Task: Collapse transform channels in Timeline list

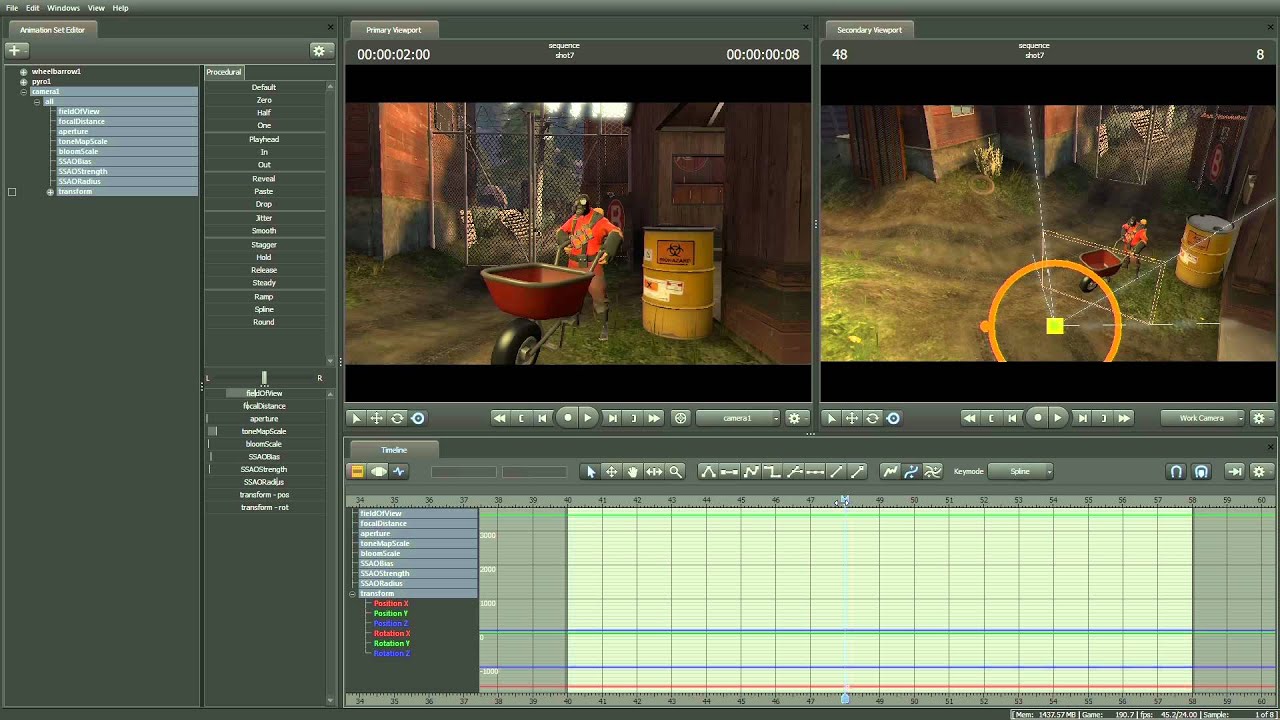Action: click(x=352, y=594)
